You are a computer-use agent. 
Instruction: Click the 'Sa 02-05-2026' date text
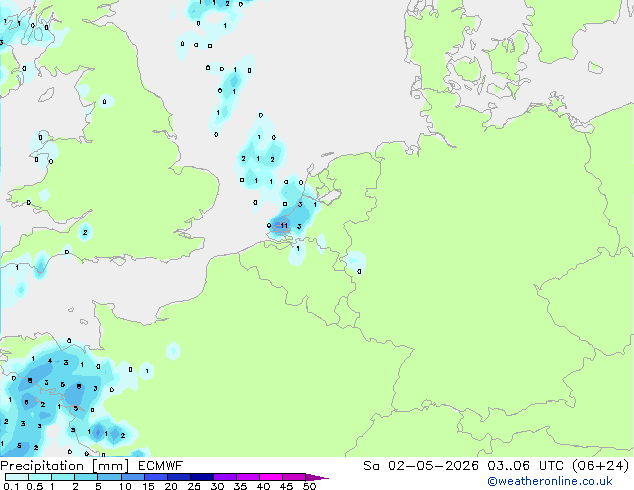(421, 466)
